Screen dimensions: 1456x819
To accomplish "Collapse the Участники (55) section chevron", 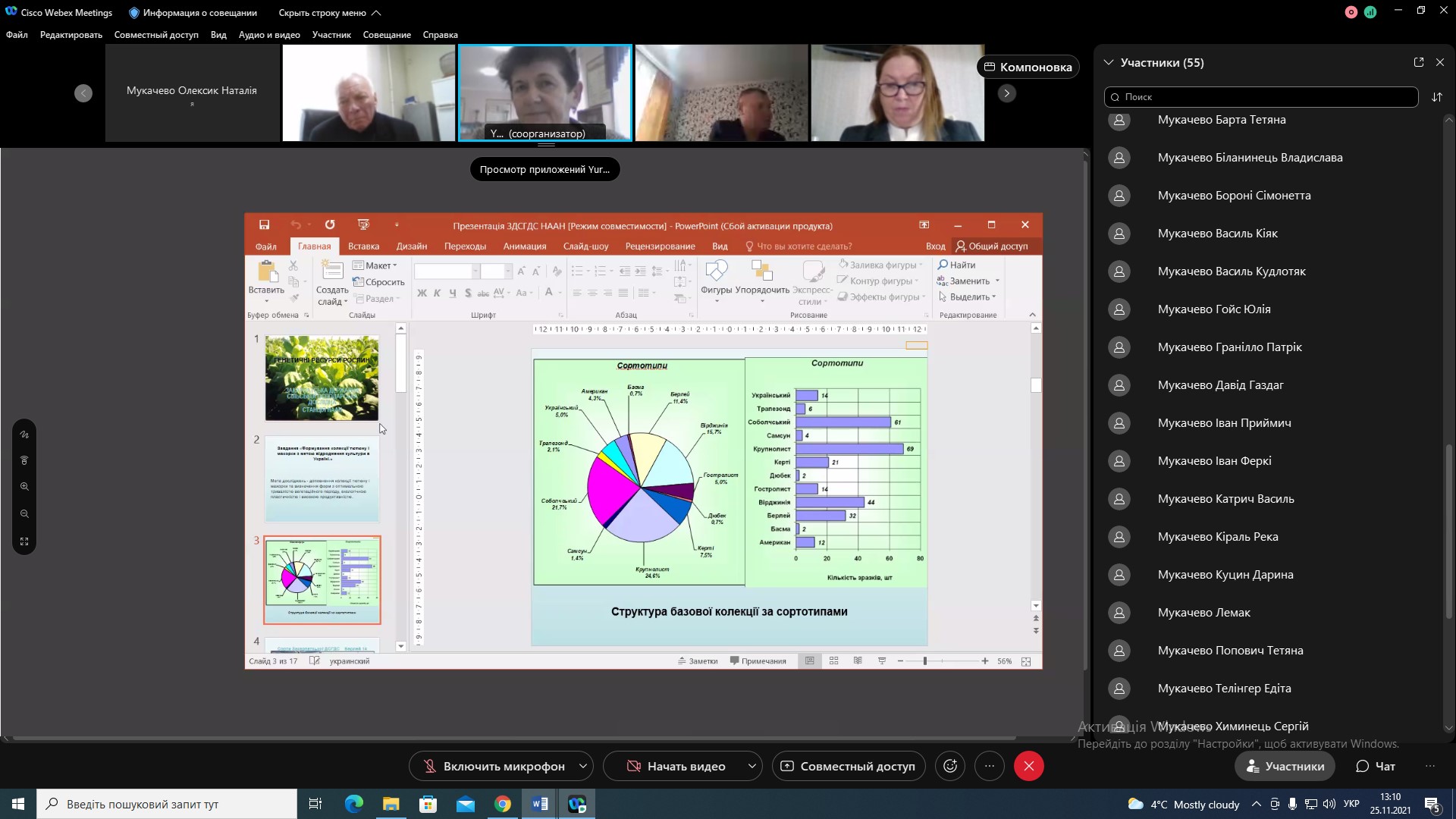I will 1109,62.
